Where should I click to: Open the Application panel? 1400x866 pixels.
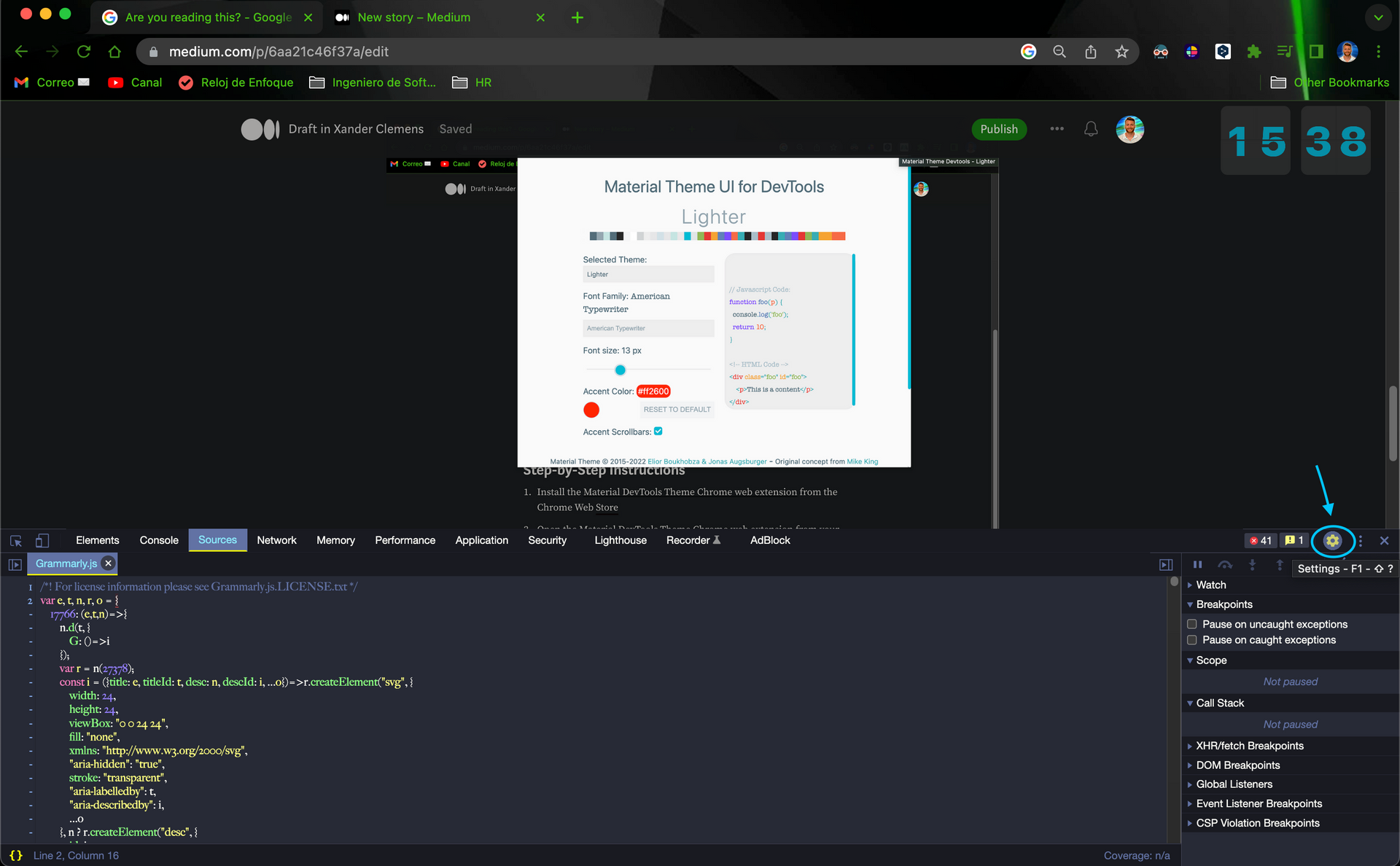click(x=481, y=540)
